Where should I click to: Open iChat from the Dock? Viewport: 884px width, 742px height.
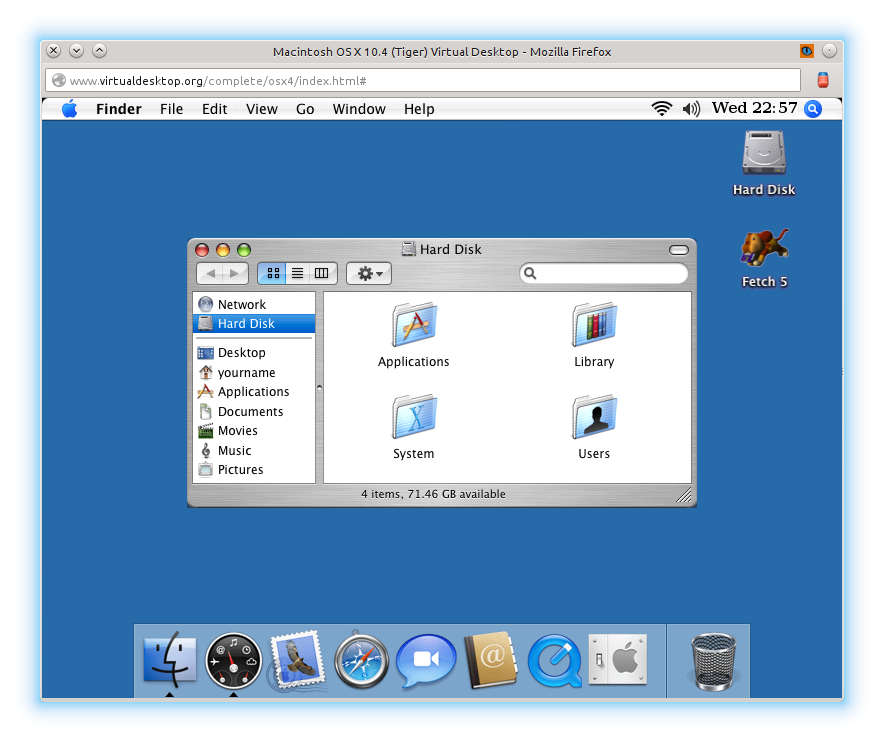pyautogui.click(x=425, y=661)
